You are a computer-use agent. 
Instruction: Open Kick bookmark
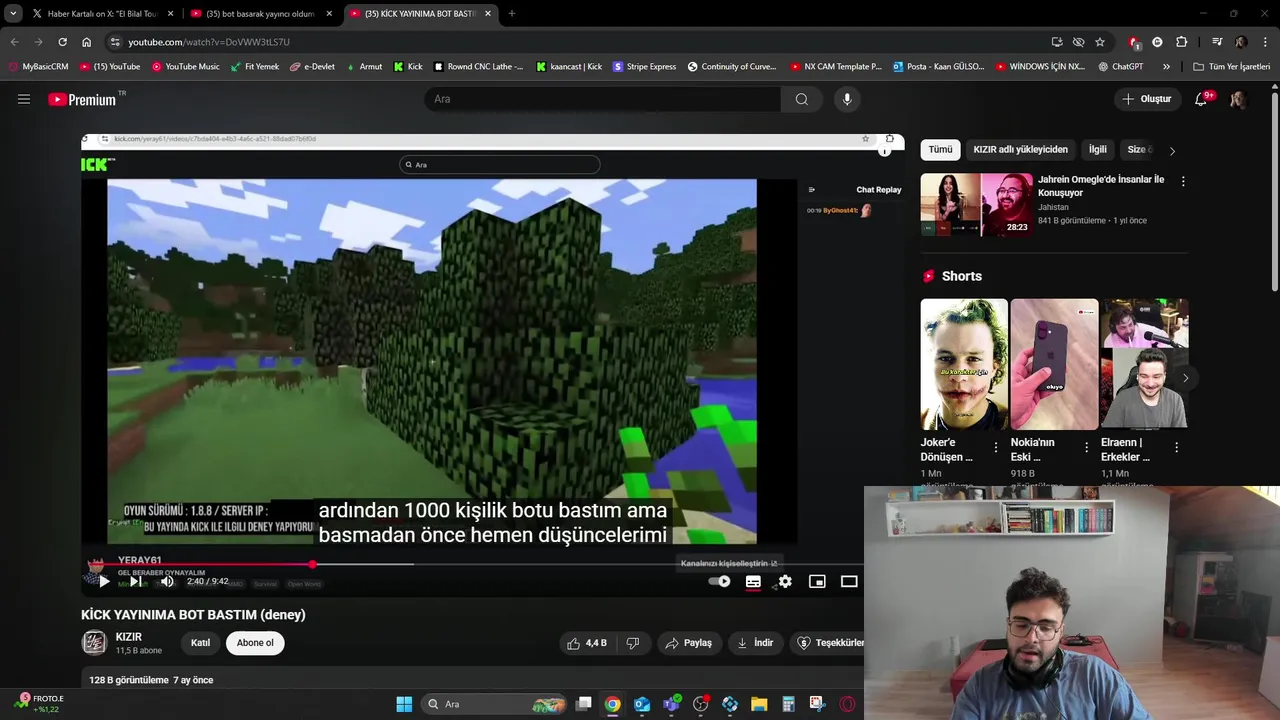[x=408, y=67]
